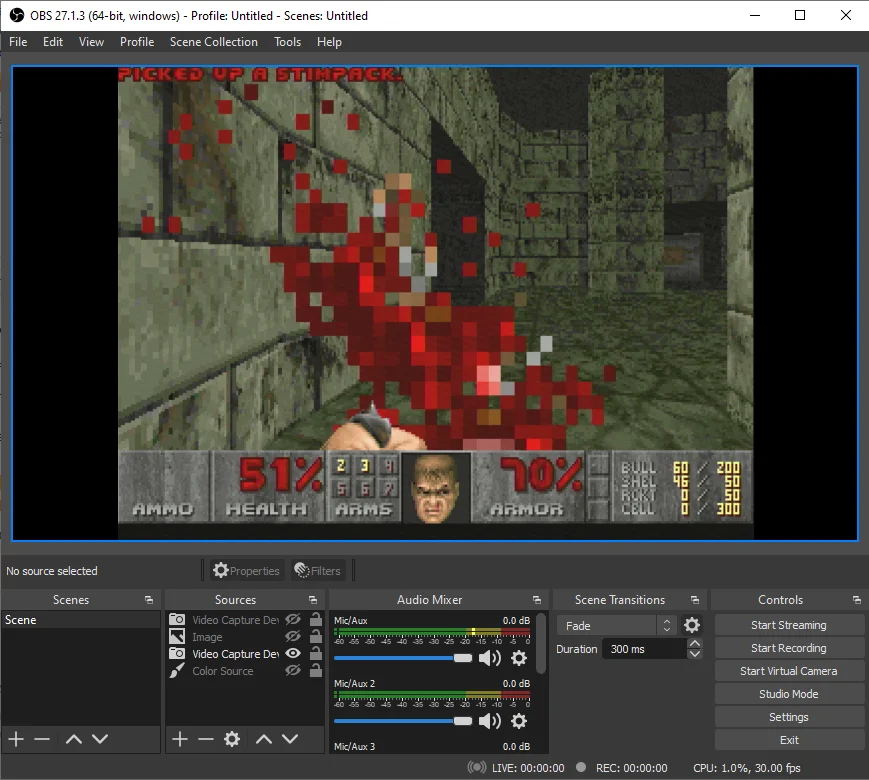Remove selected scene with minus icon
Image resolution: width=869 pixels, height=780 pixels.
(42, 739)
